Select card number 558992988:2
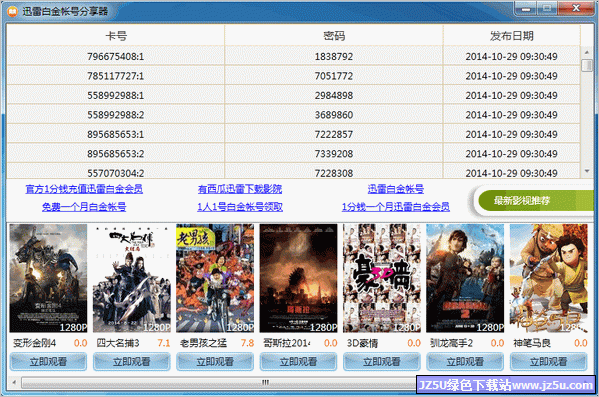This screenshot has height=397, width=599. (116, 115)
